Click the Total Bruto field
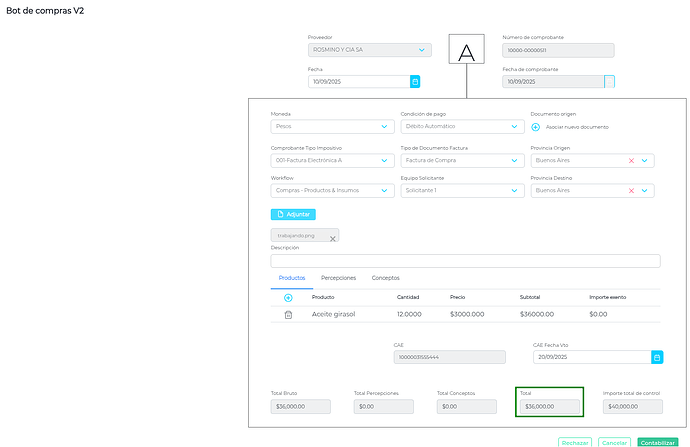Viewport: 690px width, 447px height. coord(301,407)
